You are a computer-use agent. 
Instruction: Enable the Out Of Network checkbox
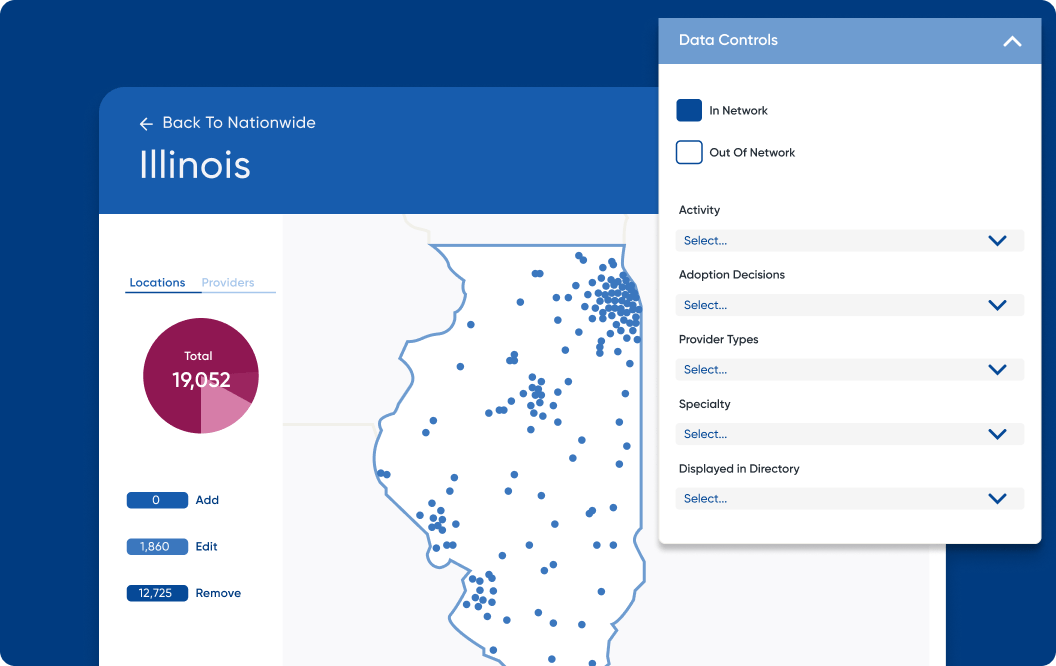click(689, 152)
